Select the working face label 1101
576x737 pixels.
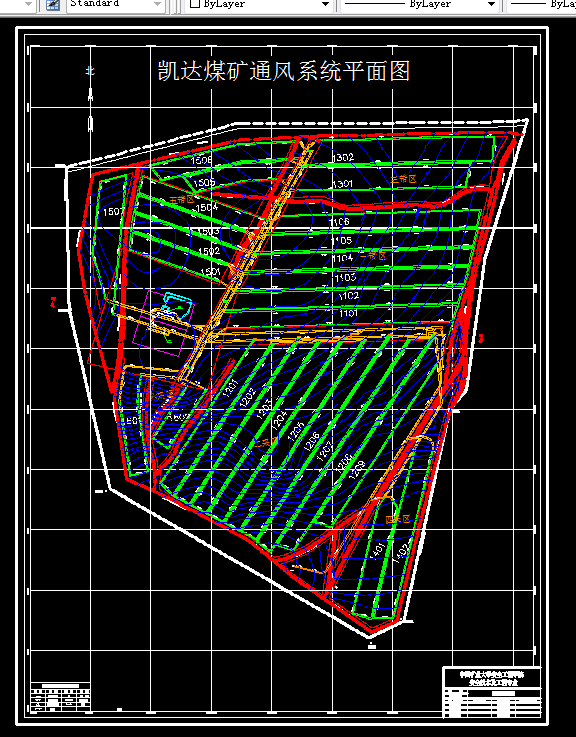348,313
